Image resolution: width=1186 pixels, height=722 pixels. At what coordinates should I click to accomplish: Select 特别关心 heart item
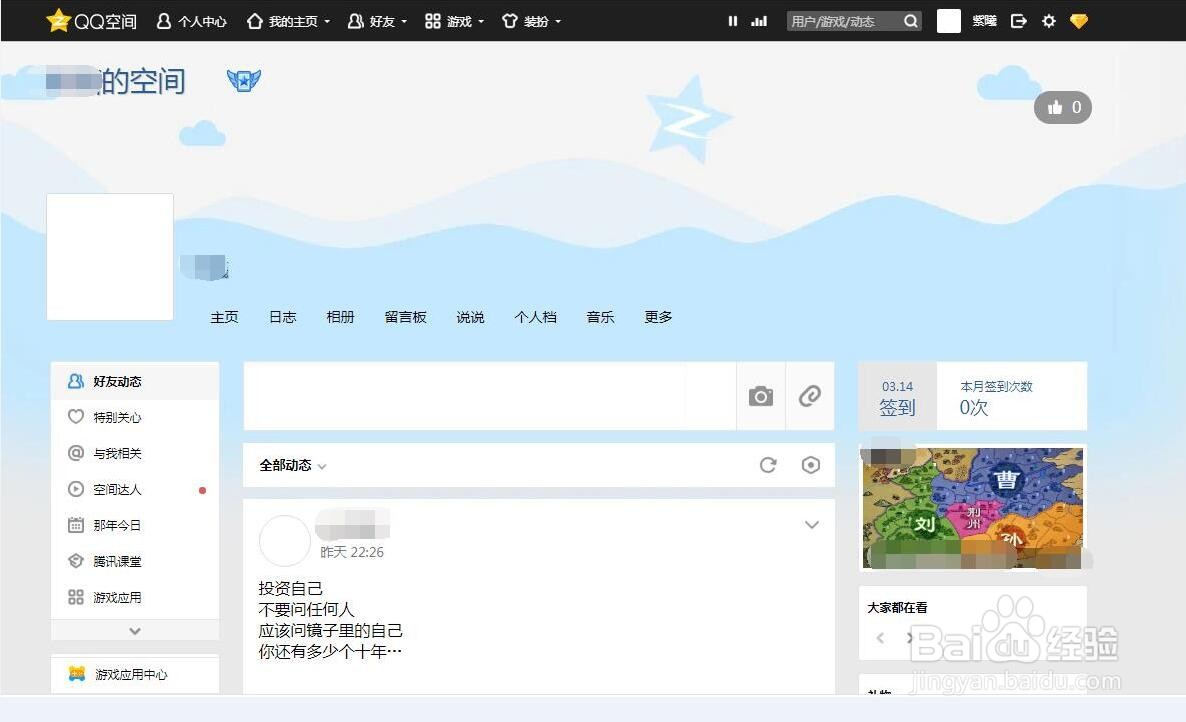135,417
